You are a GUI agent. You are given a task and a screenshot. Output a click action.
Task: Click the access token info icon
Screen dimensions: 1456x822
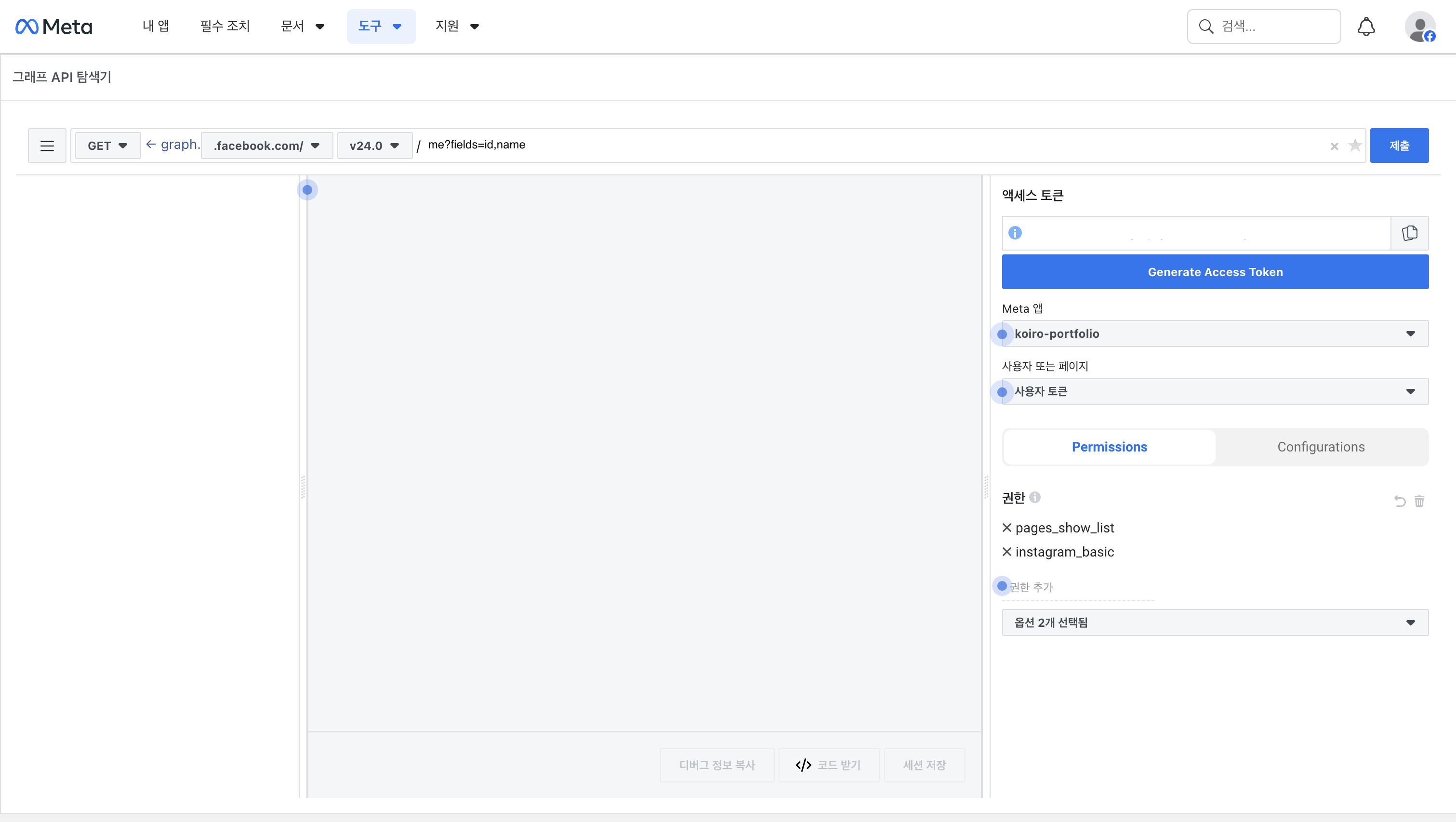1015,233
